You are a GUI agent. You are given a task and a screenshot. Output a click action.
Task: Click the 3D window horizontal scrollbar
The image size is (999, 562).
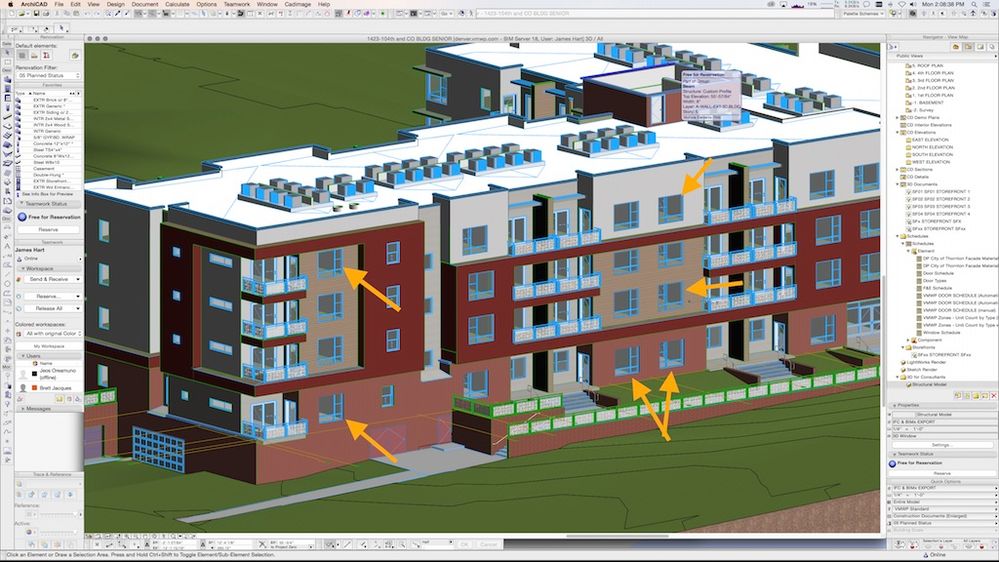(x=617, y=536)
